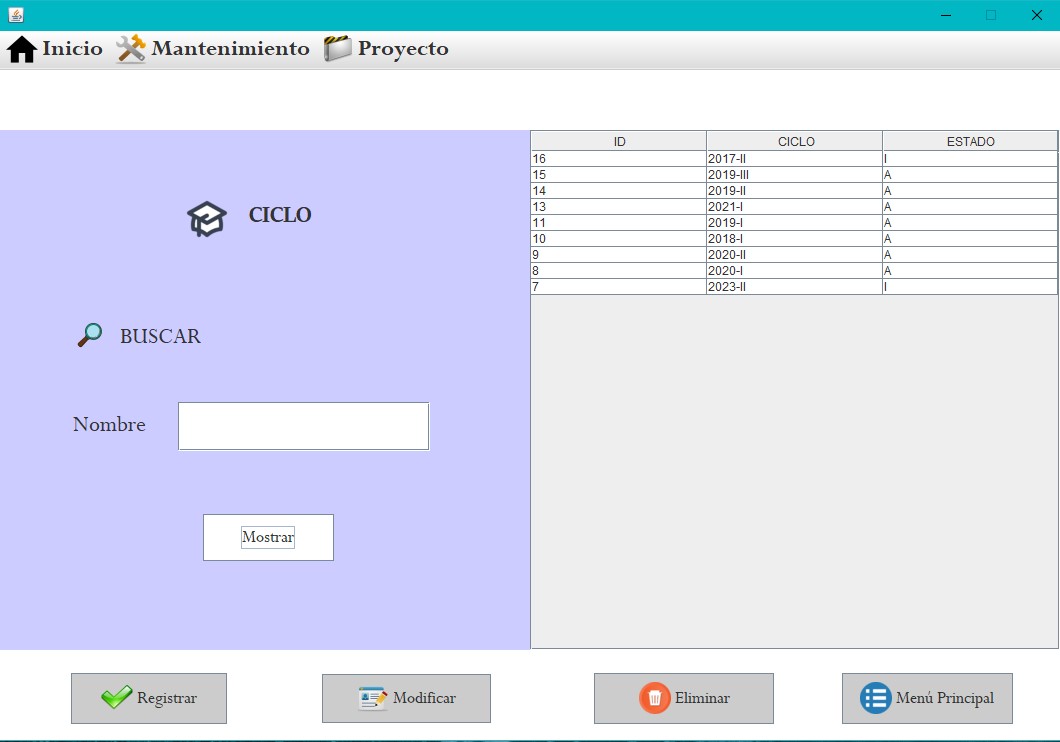The image size is (1060, 742).
Task: Click the blue list icon on Menú Principal
Action: click(875, 698)
